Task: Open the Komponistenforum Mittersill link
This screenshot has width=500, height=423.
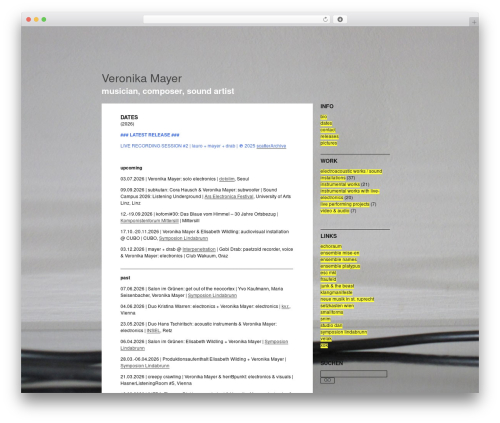Action: (x=149, y=221)
